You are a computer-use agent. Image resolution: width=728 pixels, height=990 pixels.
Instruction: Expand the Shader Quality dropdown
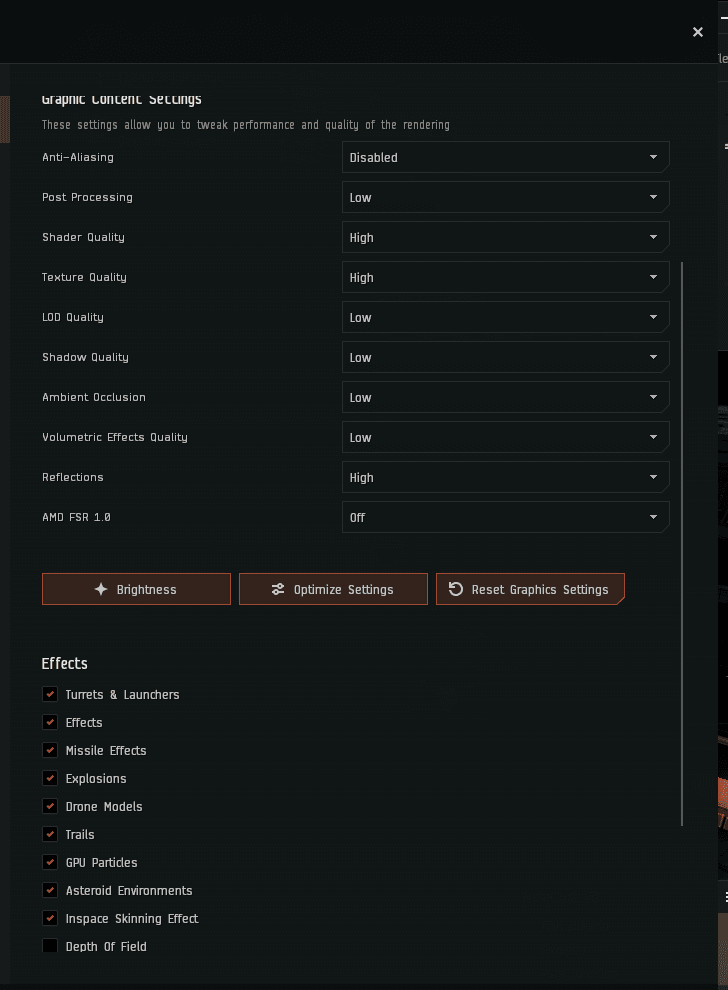505,237
